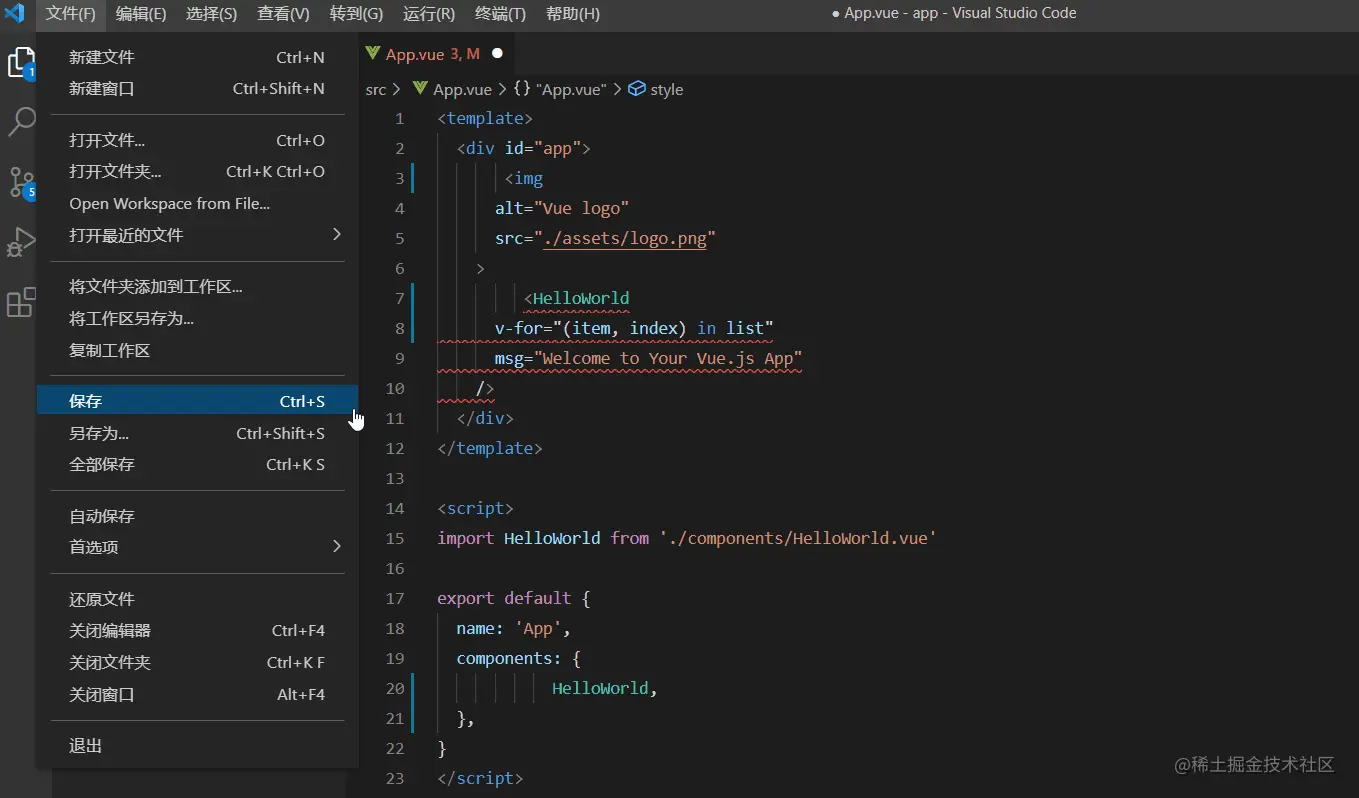Click the Vue icon on App.vue tab

[373, 53]
